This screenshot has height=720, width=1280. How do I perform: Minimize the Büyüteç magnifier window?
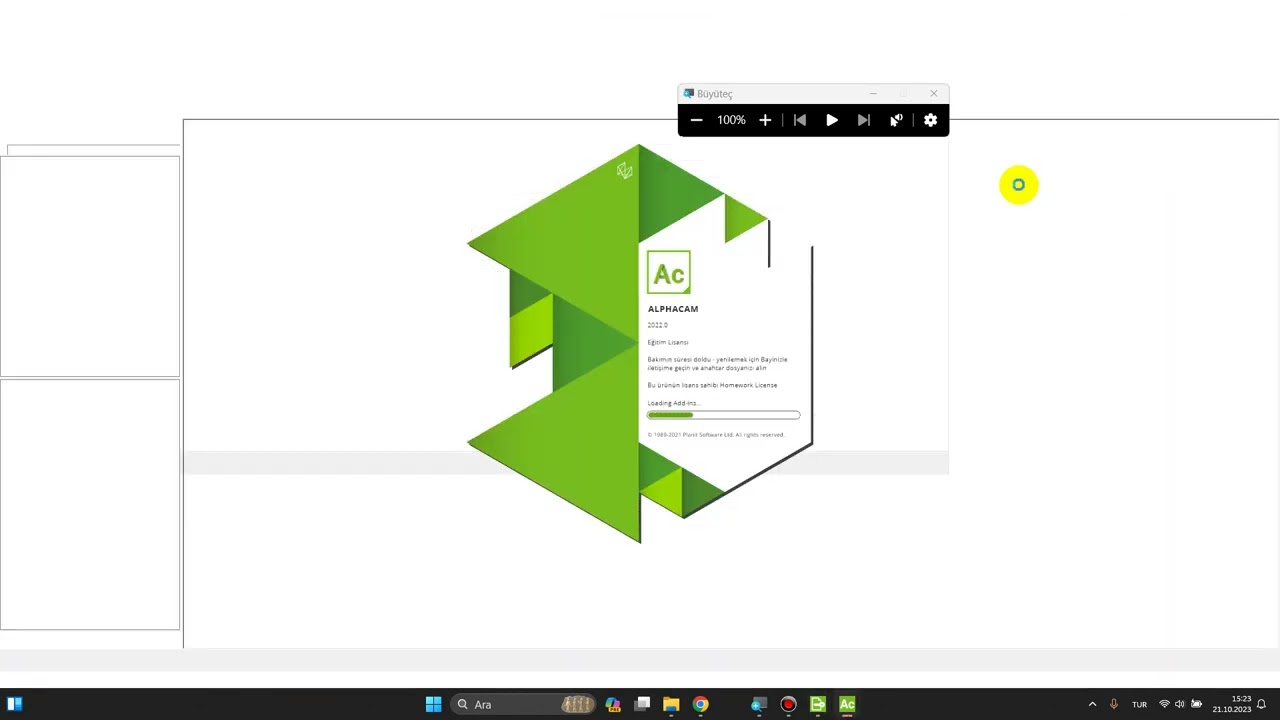[x=873, y=93]
